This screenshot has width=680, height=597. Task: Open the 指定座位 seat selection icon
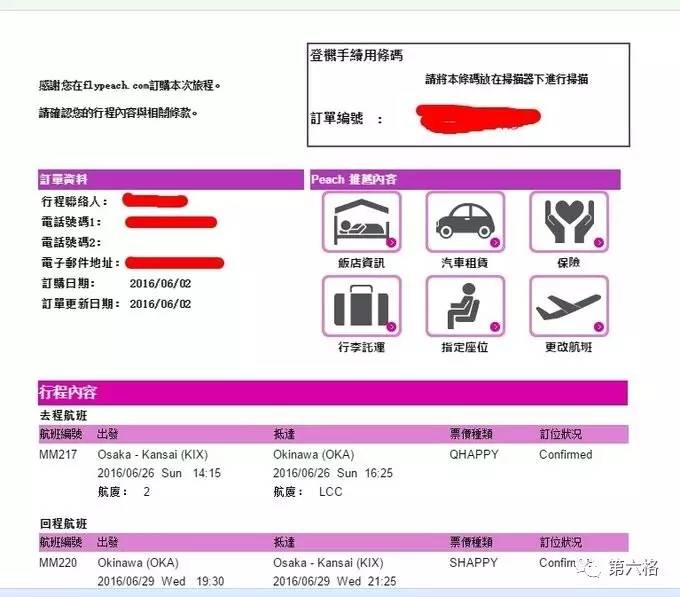(465, 306)
